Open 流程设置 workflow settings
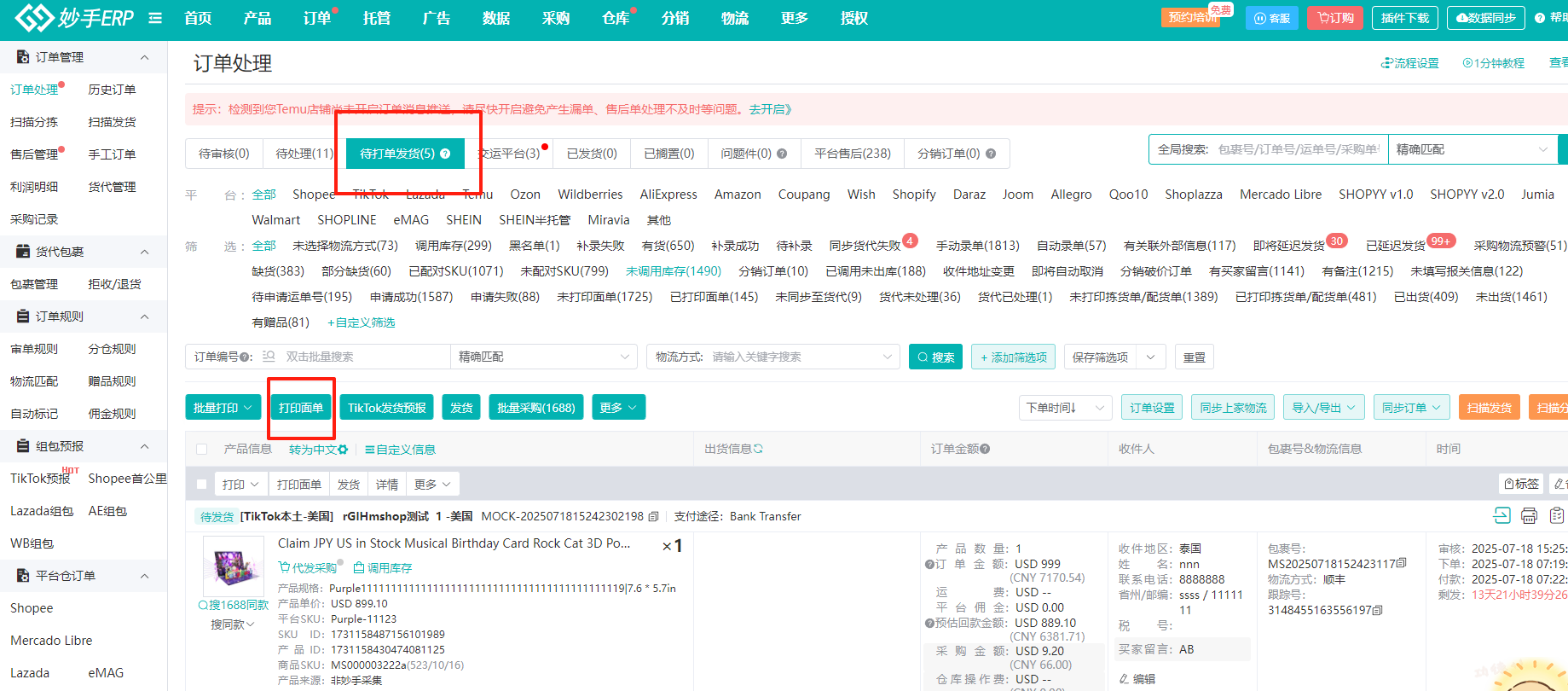Viewport: 1568px width, 691px height. pyautogui.click(x=1410, y=63)
